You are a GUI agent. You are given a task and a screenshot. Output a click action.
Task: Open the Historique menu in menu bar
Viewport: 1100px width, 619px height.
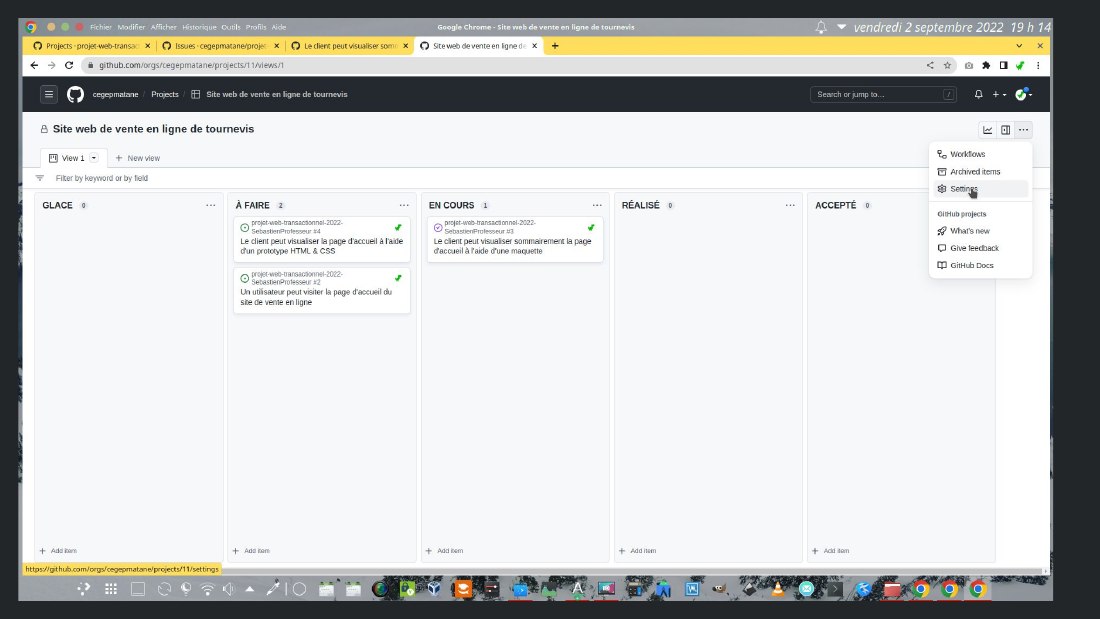tap(199, 27)
